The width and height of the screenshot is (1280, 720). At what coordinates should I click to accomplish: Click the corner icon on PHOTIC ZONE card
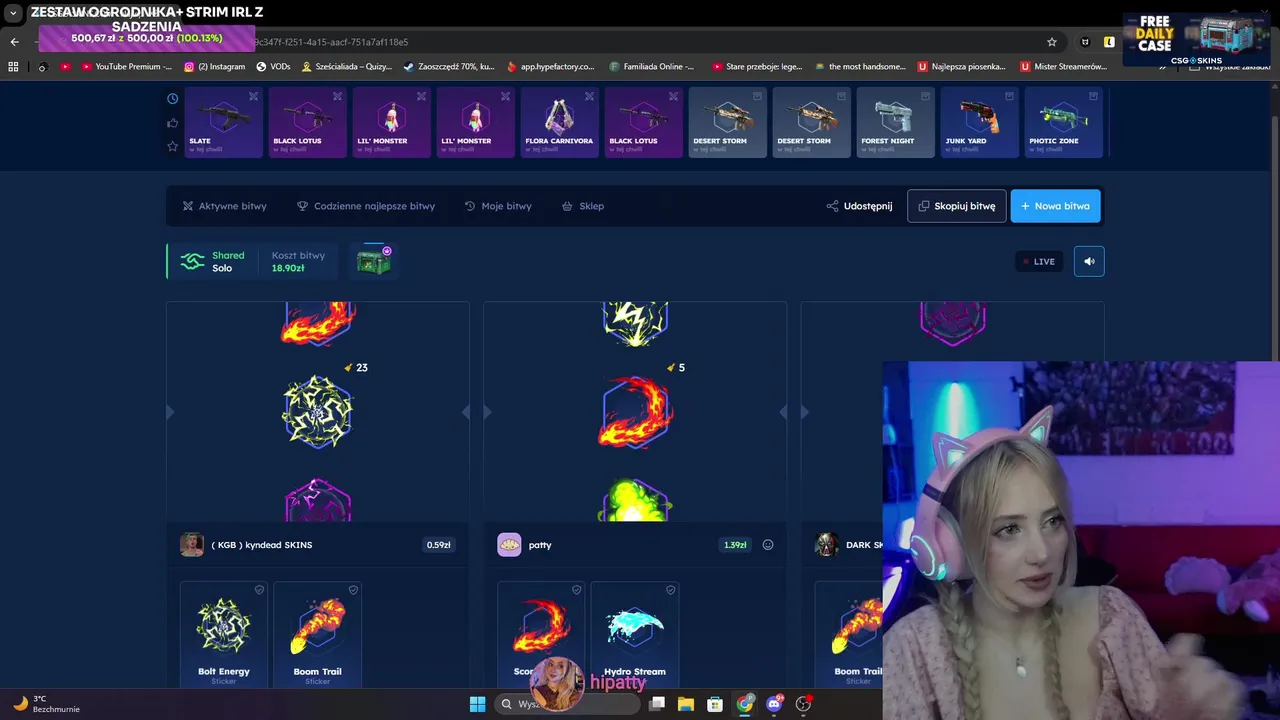point(1093,96)
